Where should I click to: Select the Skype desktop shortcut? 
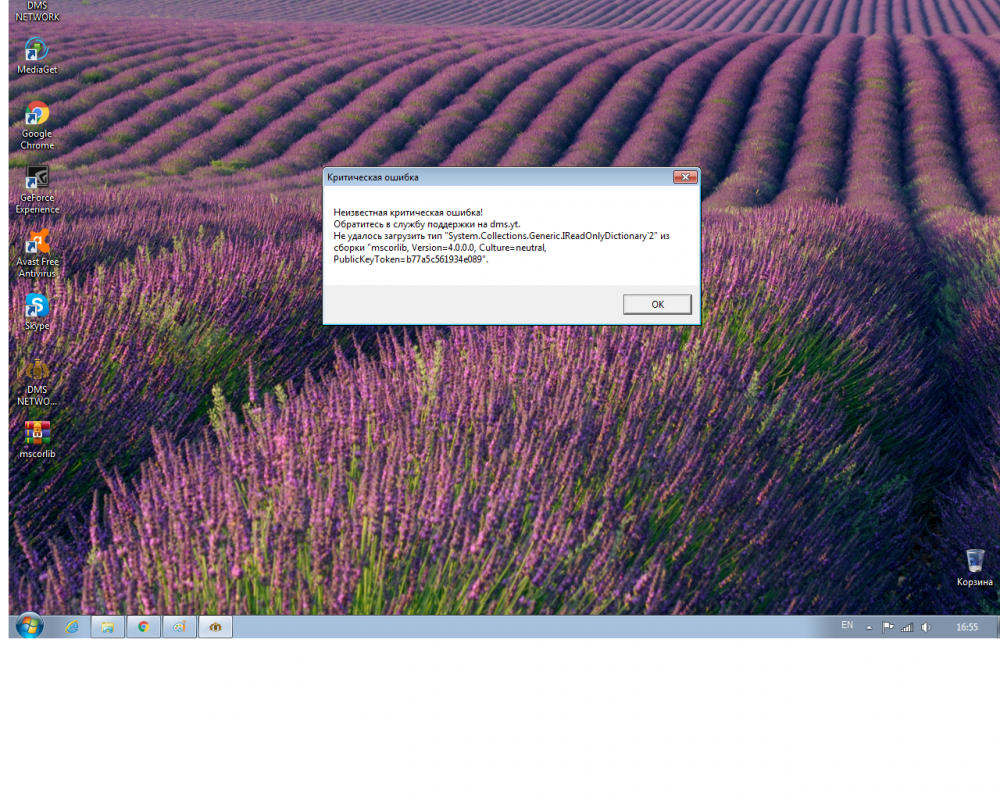[37, 306]
